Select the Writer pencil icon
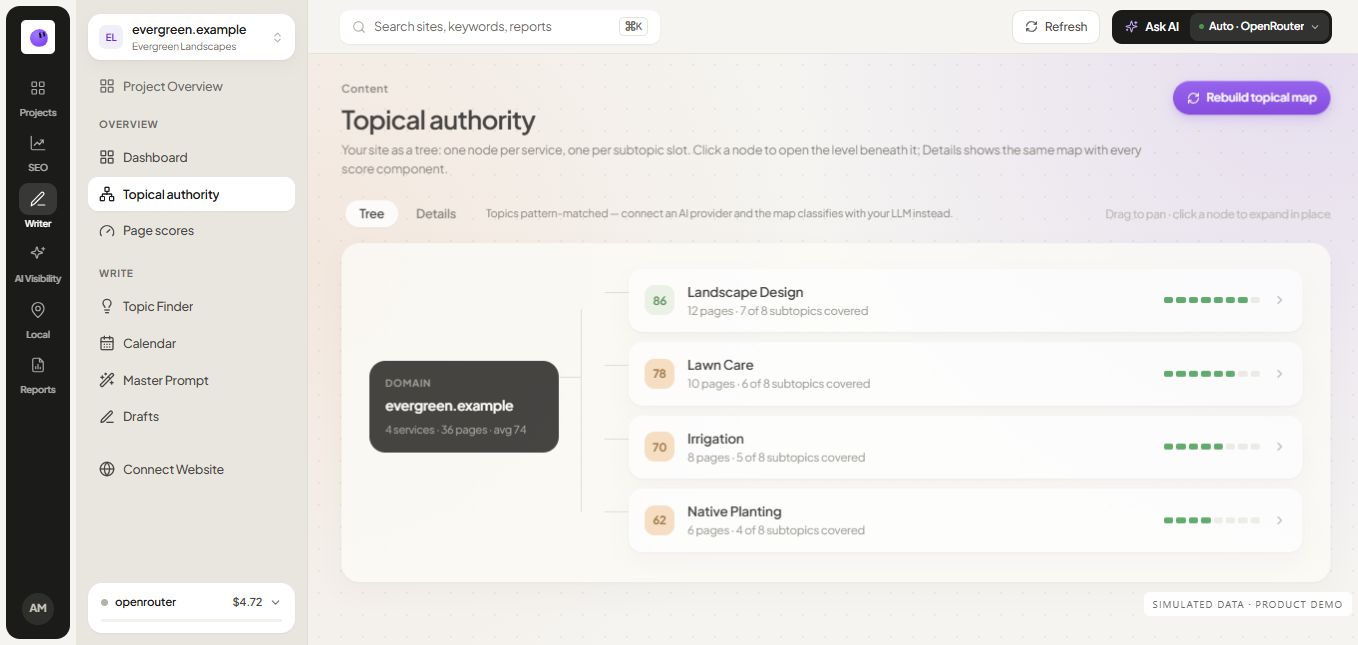Screen dimensions: 1358x645 click(38, 198)
